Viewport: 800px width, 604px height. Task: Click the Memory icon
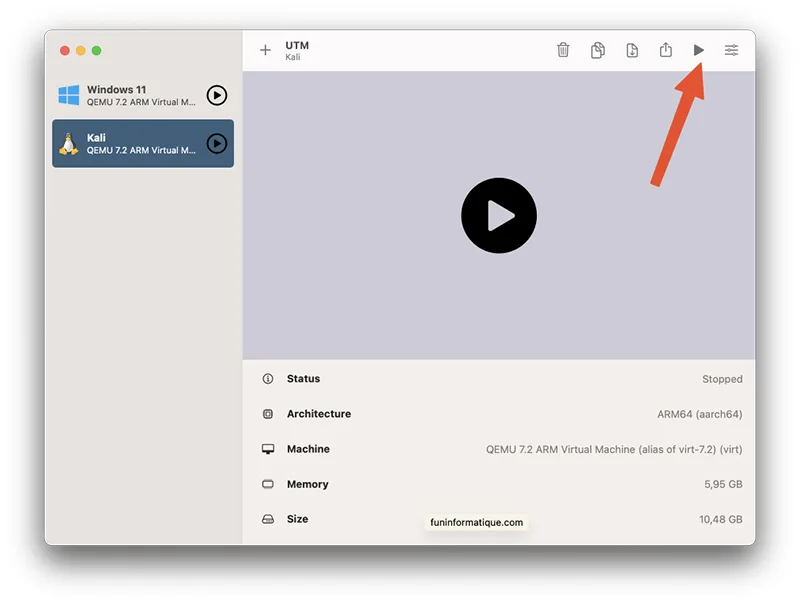tap(268, 484)
